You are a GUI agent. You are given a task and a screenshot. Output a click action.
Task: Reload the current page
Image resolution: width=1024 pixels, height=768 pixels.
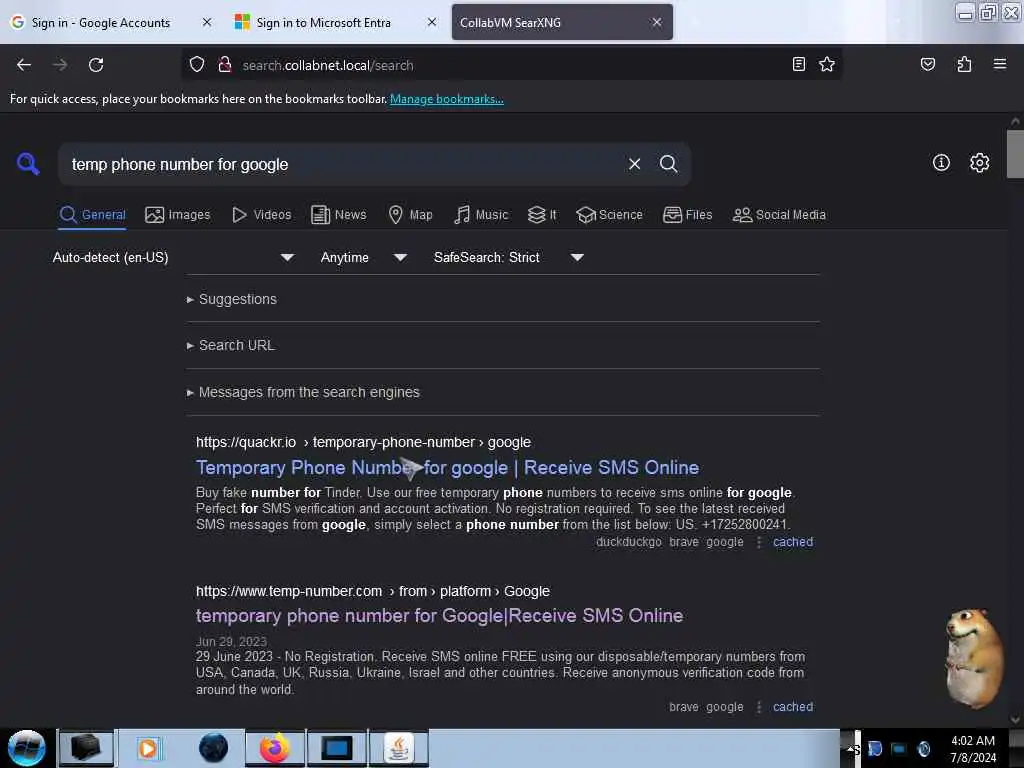point(96,65)
